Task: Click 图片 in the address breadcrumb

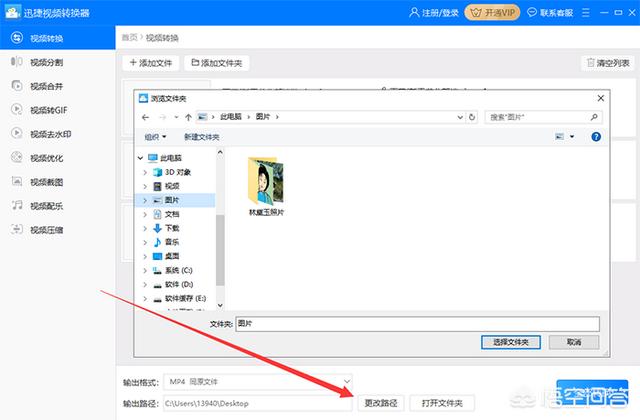Action: coord(263,117)
